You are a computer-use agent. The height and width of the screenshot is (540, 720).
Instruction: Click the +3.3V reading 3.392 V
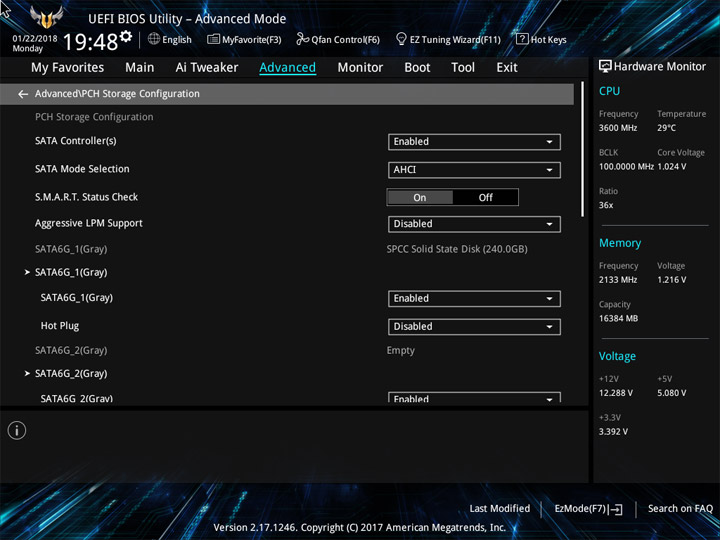tap(613, 432)
